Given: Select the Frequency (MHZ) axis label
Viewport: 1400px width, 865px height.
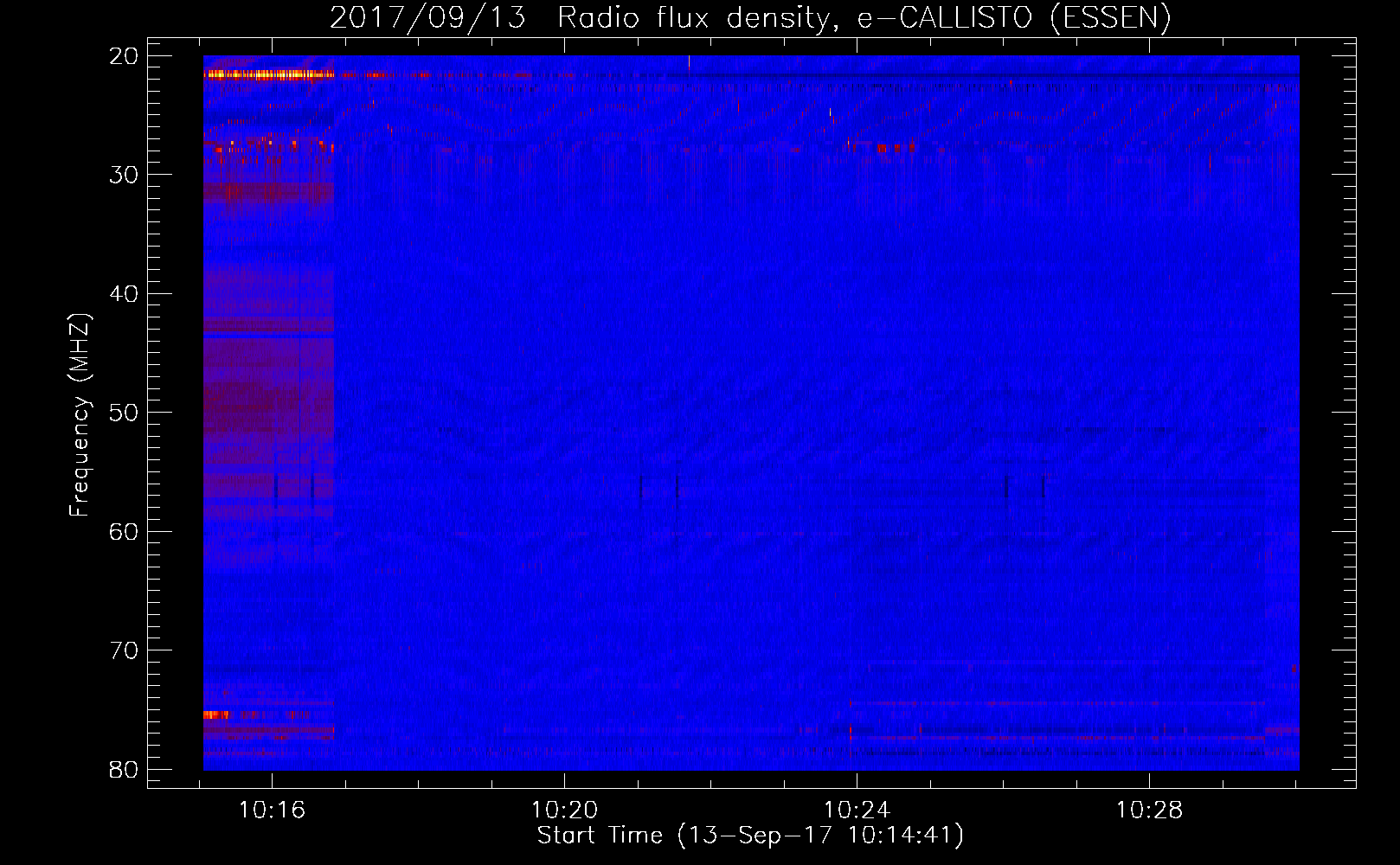Looking at the screenshot, I should [80, 415].
